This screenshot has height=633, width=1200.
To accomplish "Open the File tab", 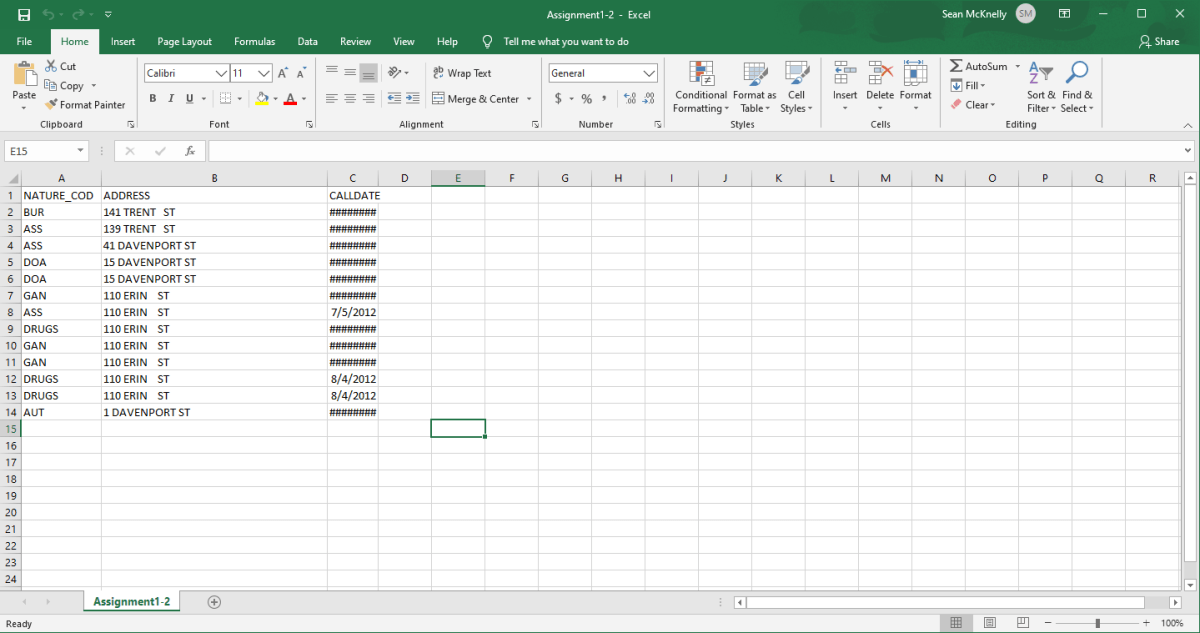I will (x=25, y=42).
